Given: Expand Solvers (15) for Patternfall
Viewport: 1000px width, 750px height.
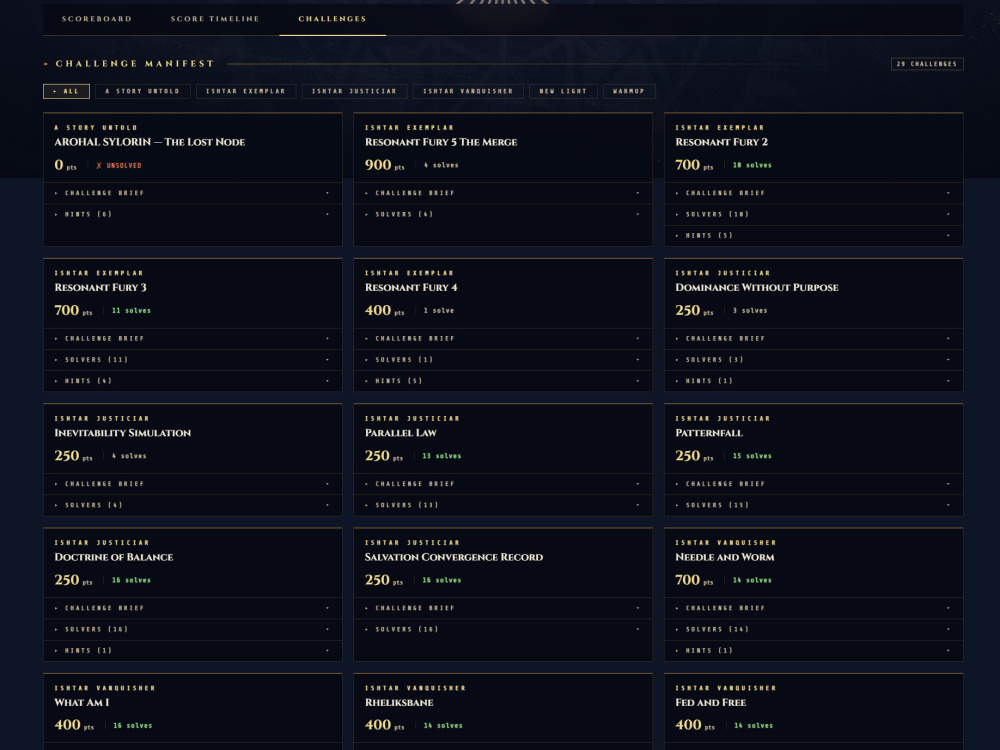Looking at the screenshot, I should [x=813, y=505].
